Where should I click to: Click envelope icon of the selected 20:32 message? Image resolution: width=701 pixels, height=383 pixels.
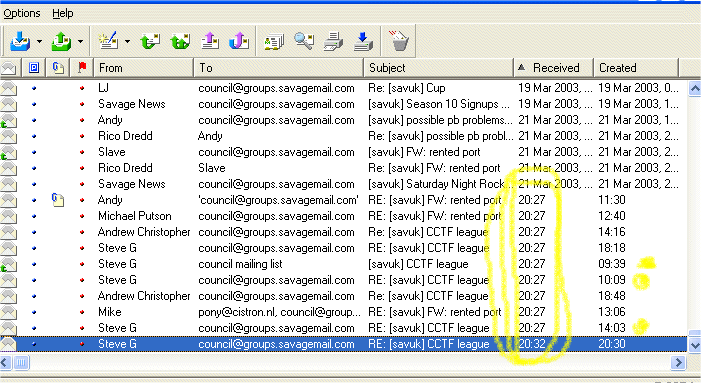pos(8,344)
